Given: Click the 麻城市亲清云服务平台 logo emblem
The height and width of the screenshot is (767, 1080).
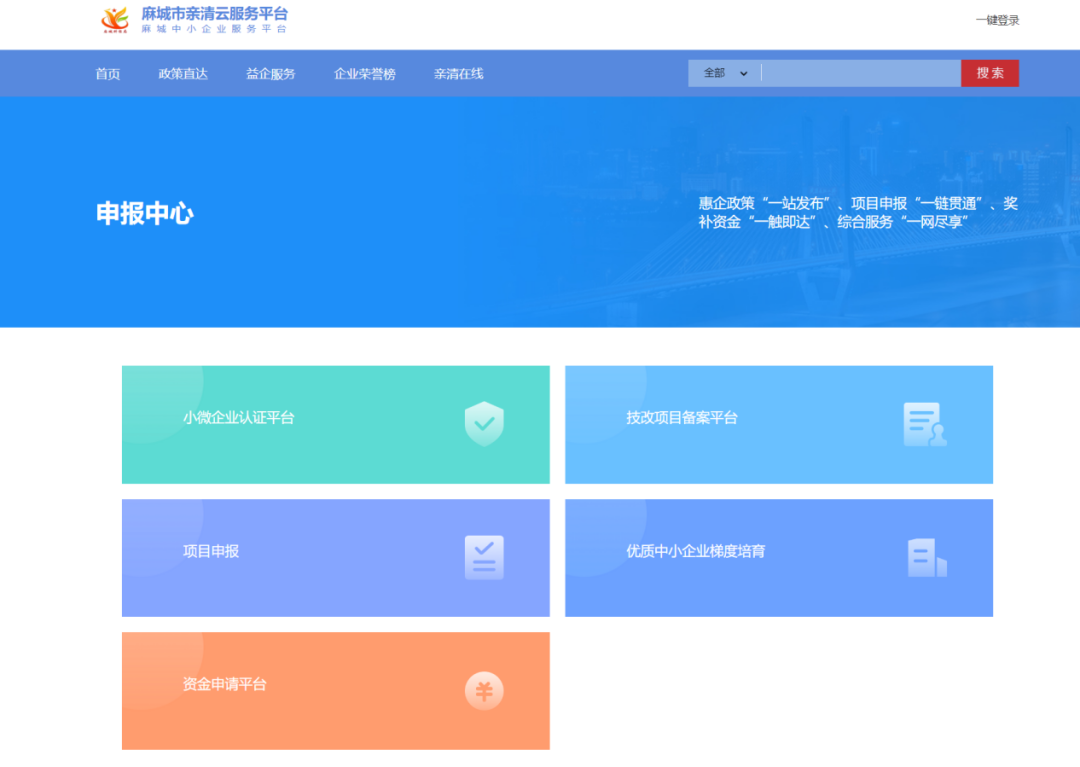Looking at the screenshot, I should click(x=112, y=20).
